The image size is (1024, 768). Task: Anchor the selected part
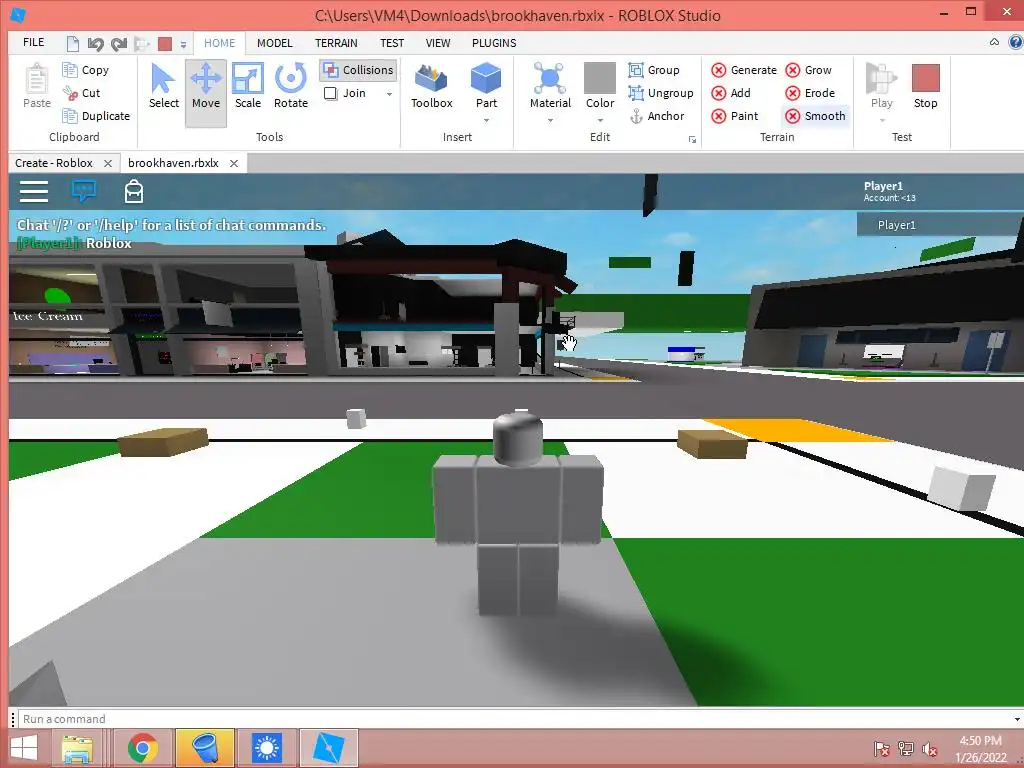coord(657,116)
